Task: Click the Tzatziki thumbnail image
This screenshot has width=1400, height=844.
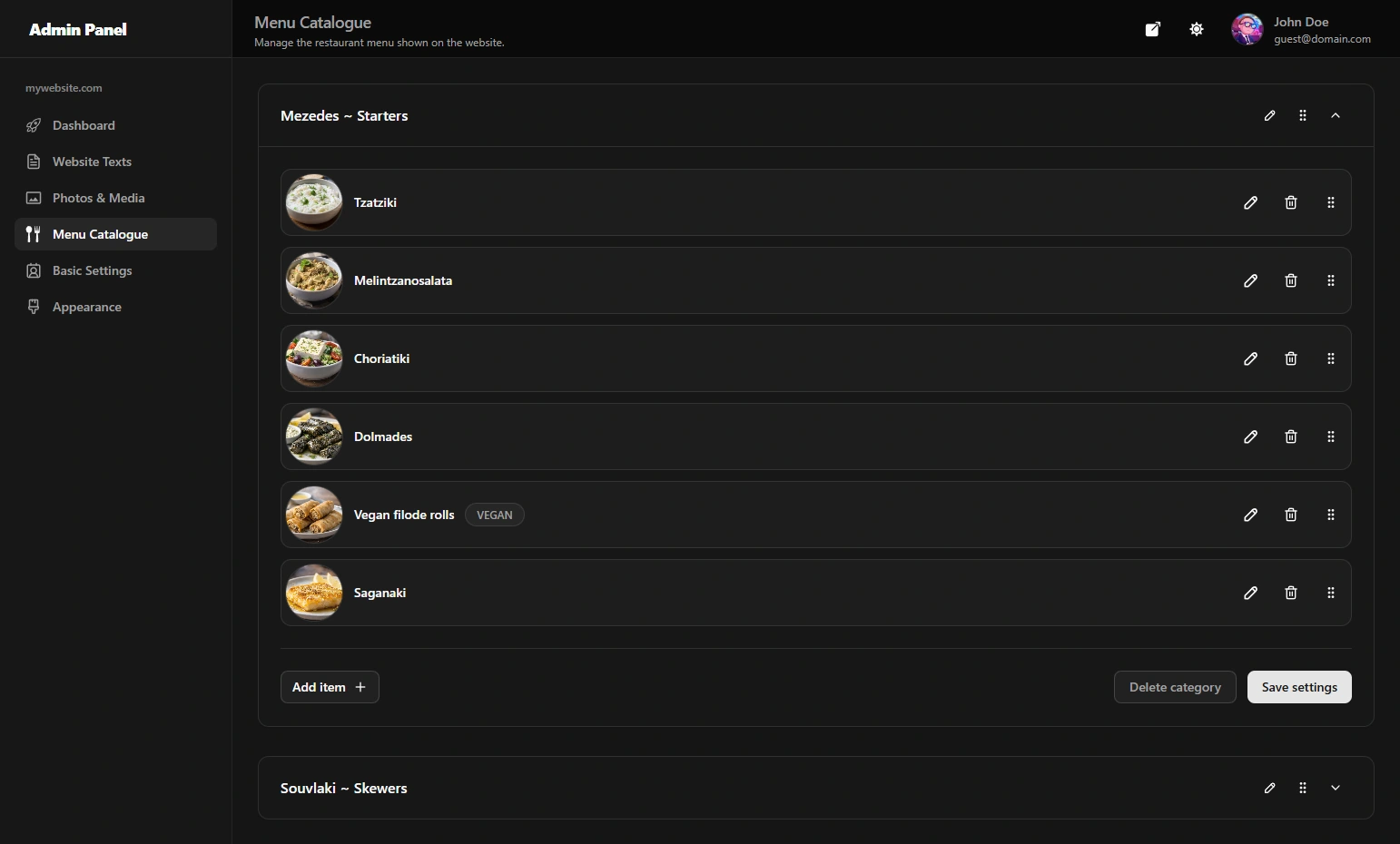Action: tap(313, 202)
